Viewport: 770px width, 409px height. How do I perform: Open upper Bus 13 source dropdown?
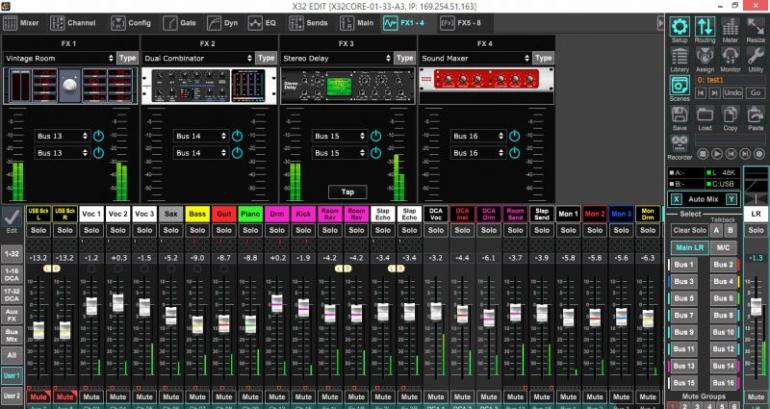[x=62, y=136]
